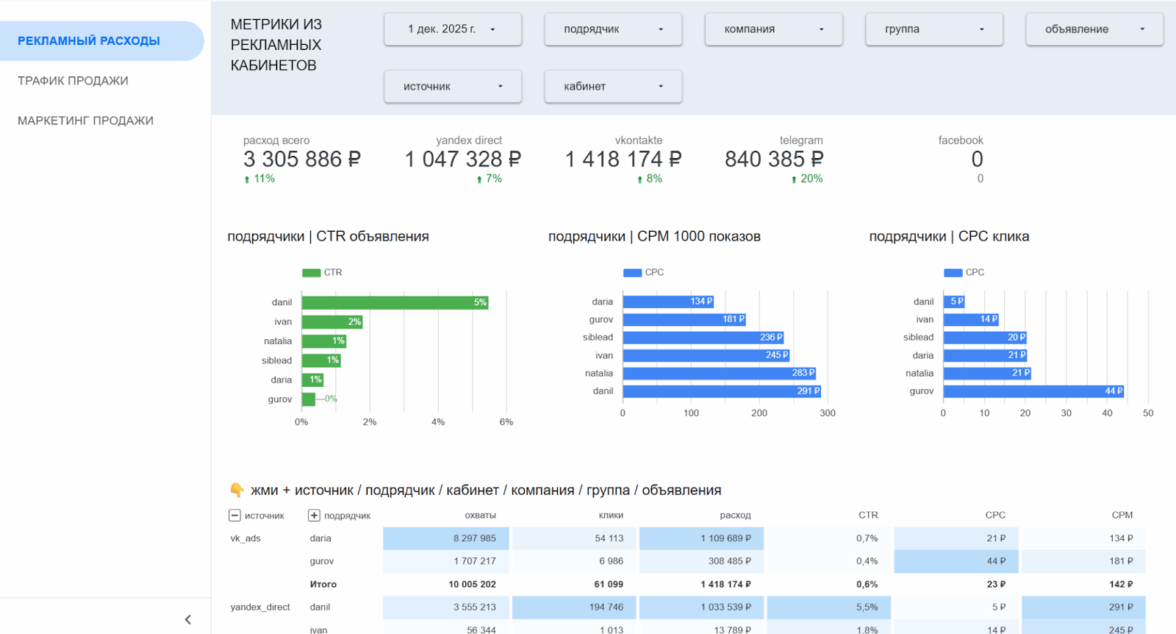
Task: Open the подрядчик filter dropdown
Action: [x=613, y=29]
